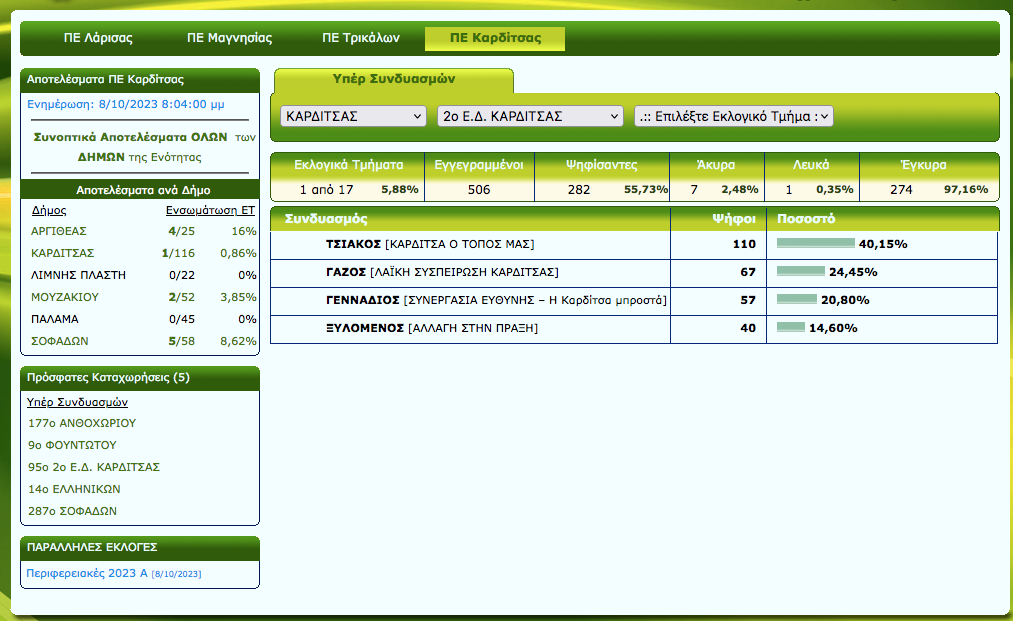1013x621 pixels.
Task: Open ΣΟΦΑΔΩΝ municipality results
Action: point(59,341)
